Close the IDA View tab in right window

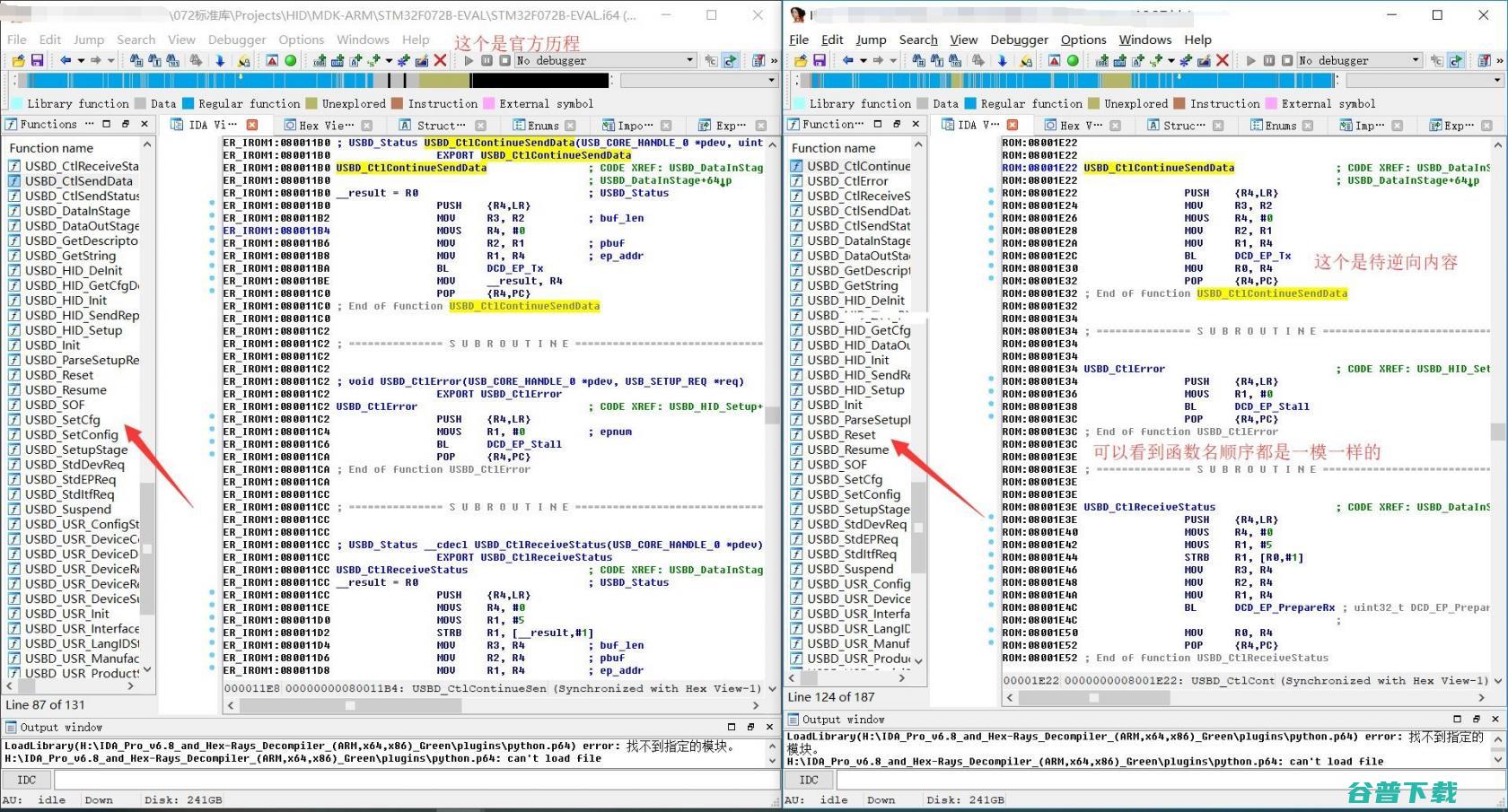pos(1013,125)
